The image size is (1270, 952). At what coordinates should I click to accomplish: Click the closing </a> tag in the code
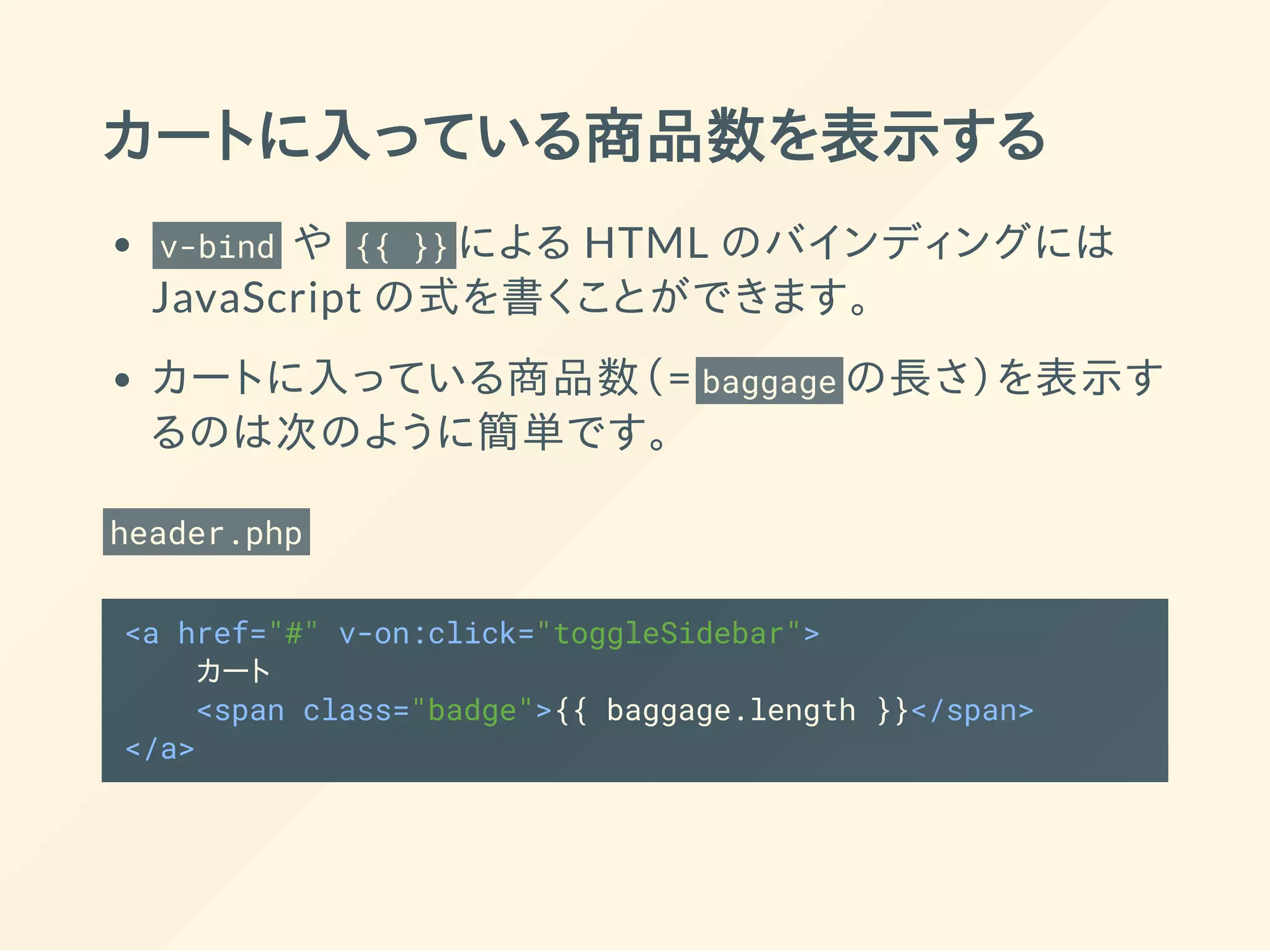(x=160, y=749)
